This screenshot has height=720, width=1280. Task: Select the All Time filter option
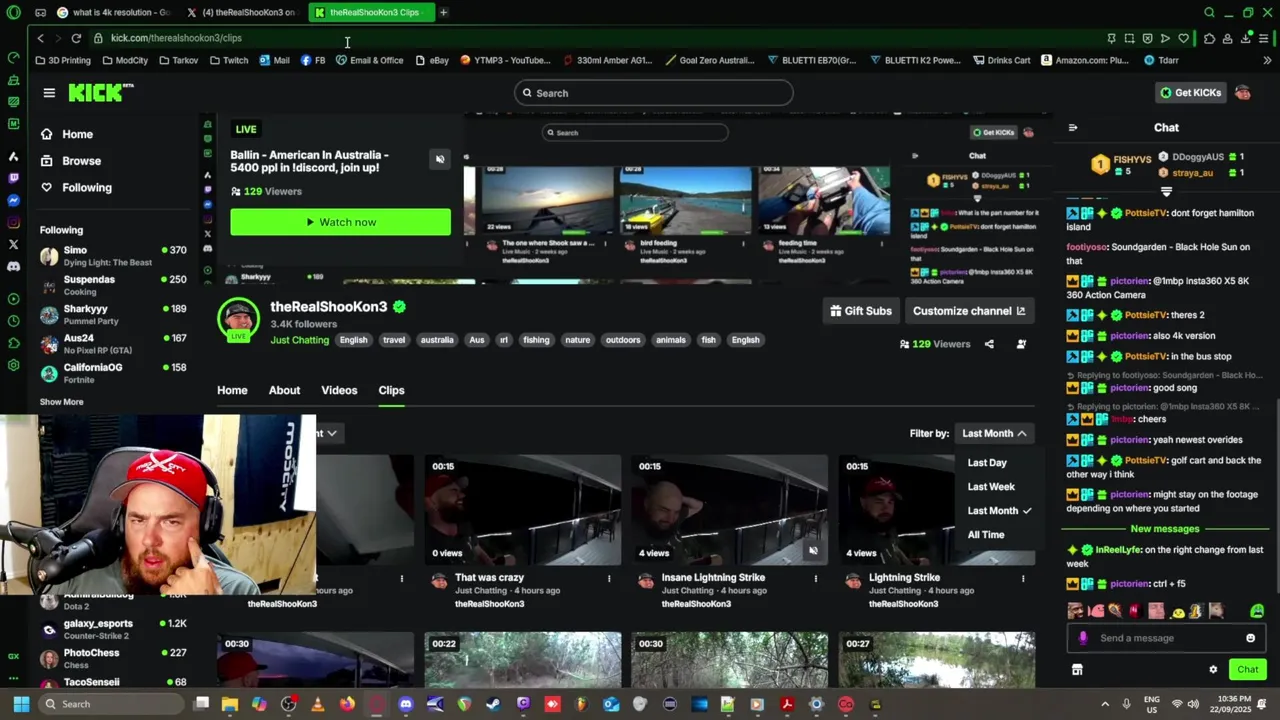coord(986,535)
